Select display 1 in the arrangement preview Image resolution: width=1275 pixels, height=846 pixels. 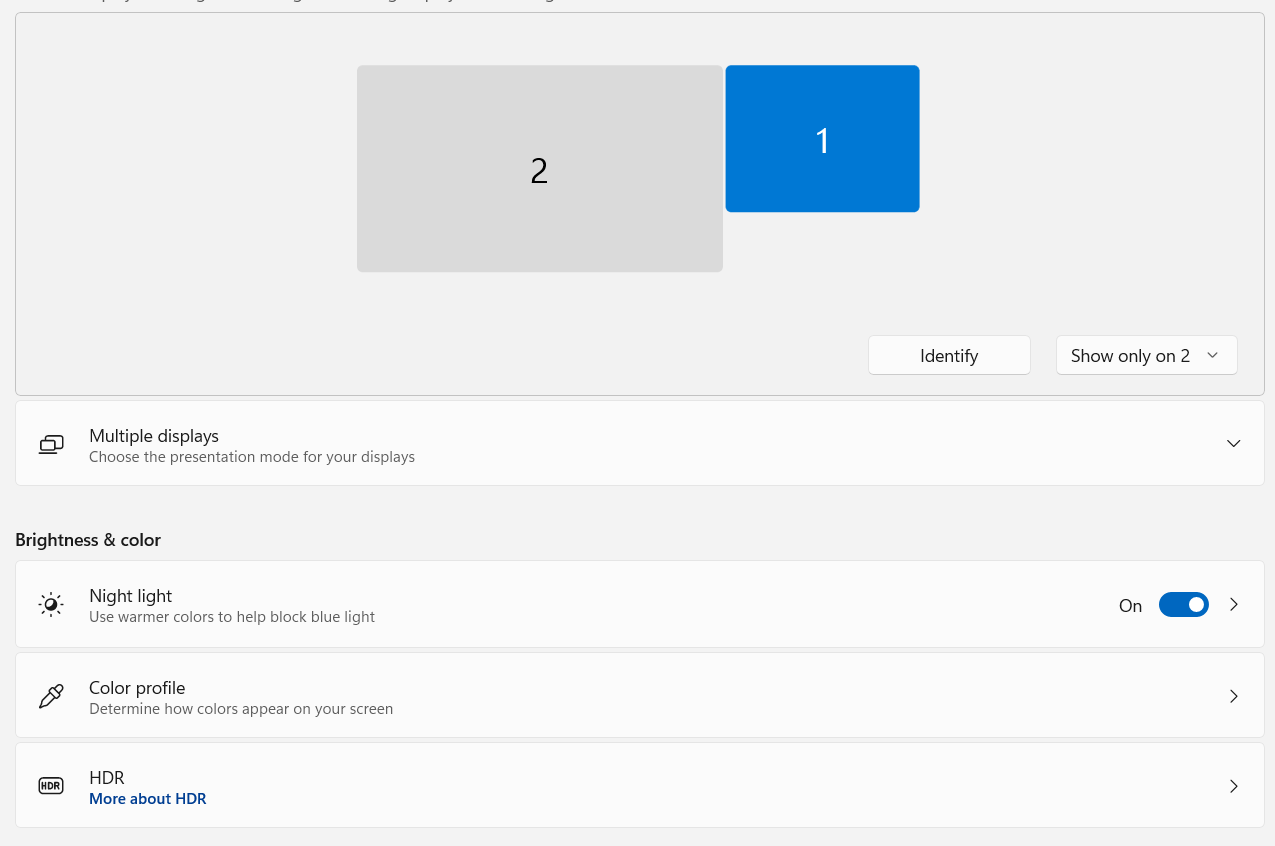click(822, 138)
